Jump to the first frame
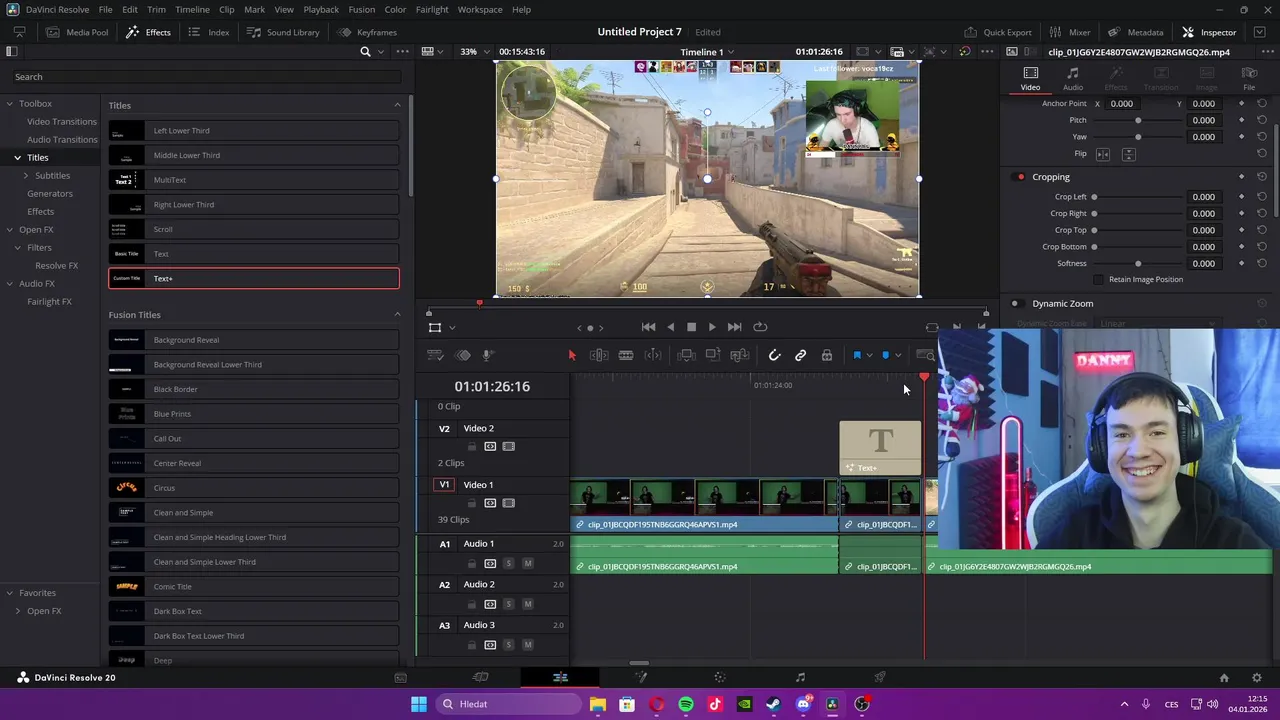The height and width of the screenshot is (720, 1280). point(648,327)
